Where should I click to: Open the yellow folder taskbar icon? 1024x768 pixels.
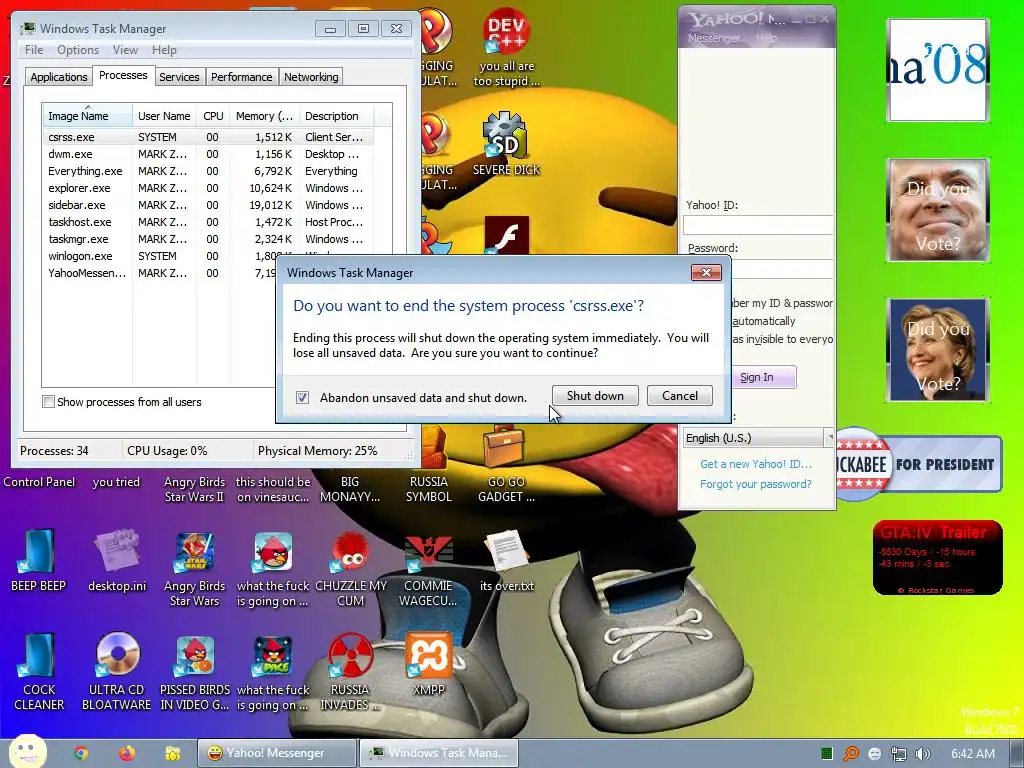[172, 753]
